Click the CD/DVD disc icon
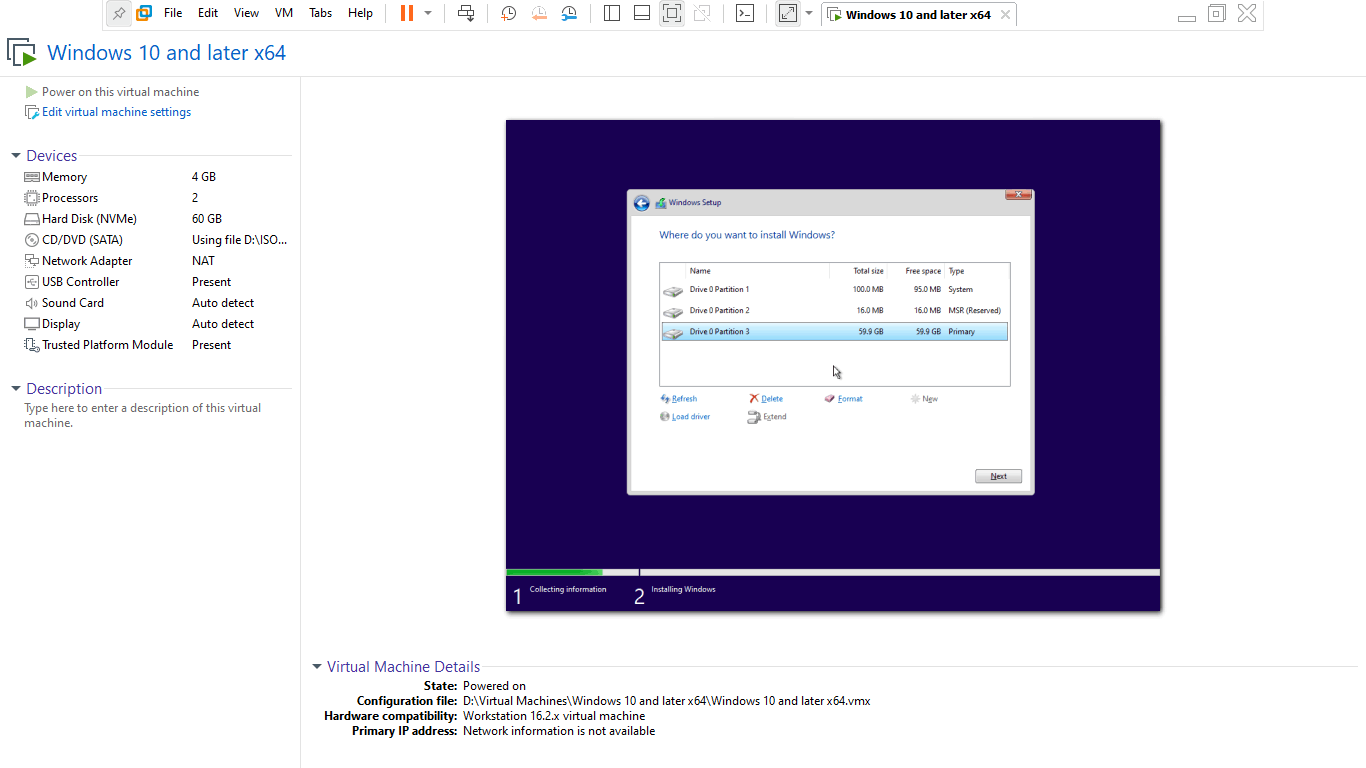Screen dimensions: 1366x768 pyautogui.click(x=32, y=240)
